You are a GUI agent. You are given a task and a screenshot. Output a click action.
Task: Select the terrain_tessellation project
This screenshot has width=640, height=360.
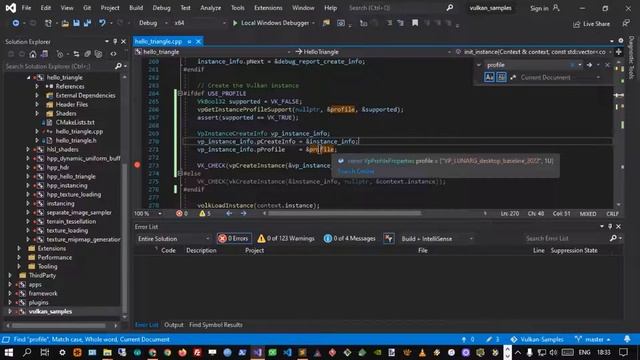[71, 221]
